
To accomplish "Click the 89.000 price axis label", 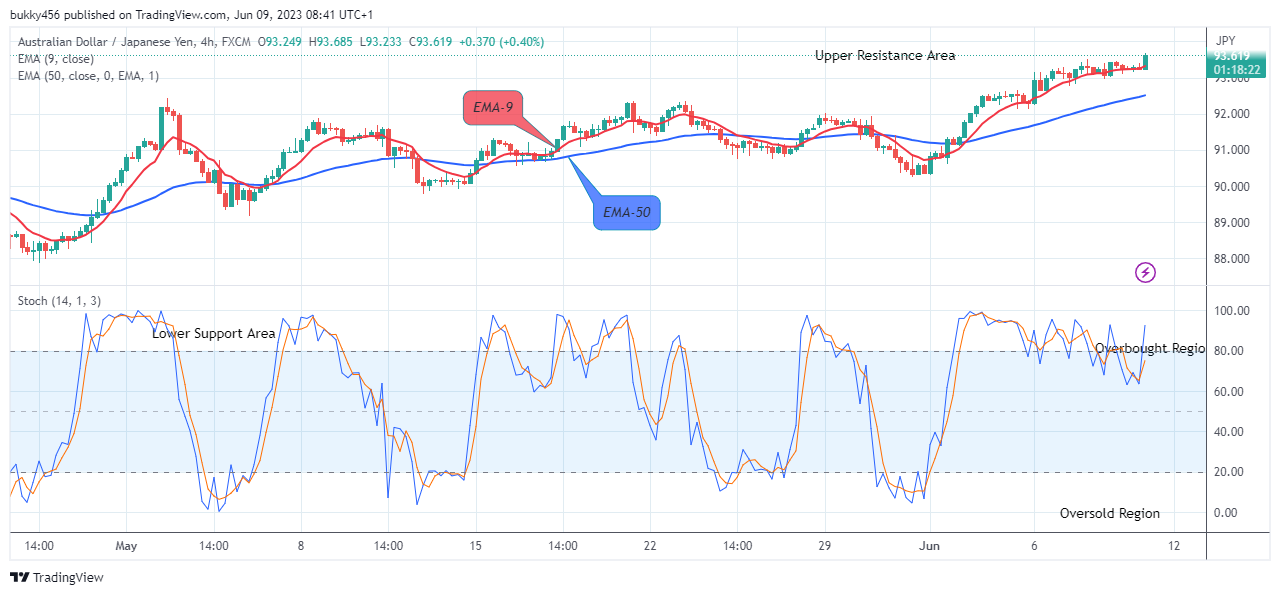I will click(x=1231, y=222).
